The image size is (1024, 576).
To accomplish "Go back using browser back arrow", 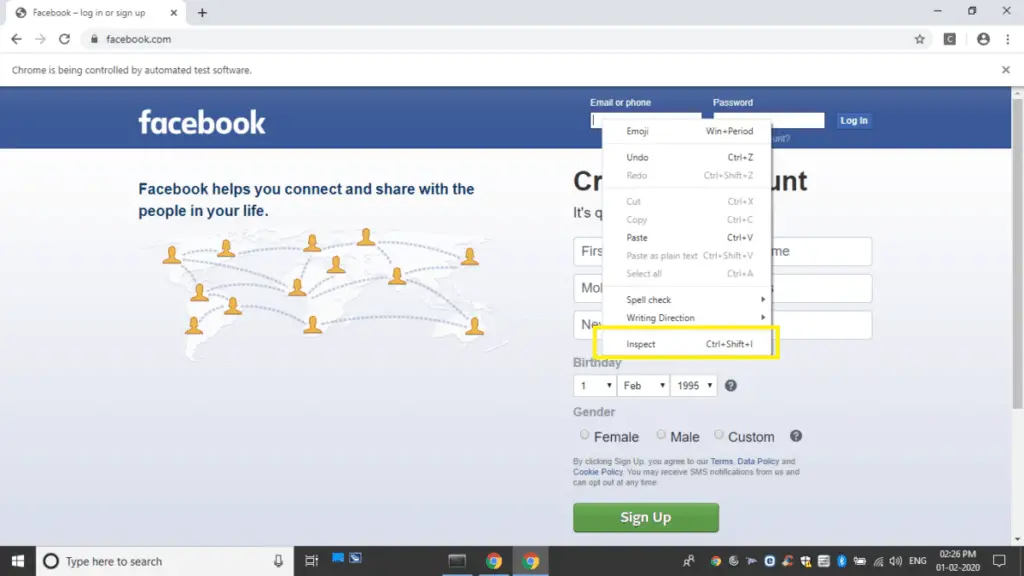I will [16, 39].
